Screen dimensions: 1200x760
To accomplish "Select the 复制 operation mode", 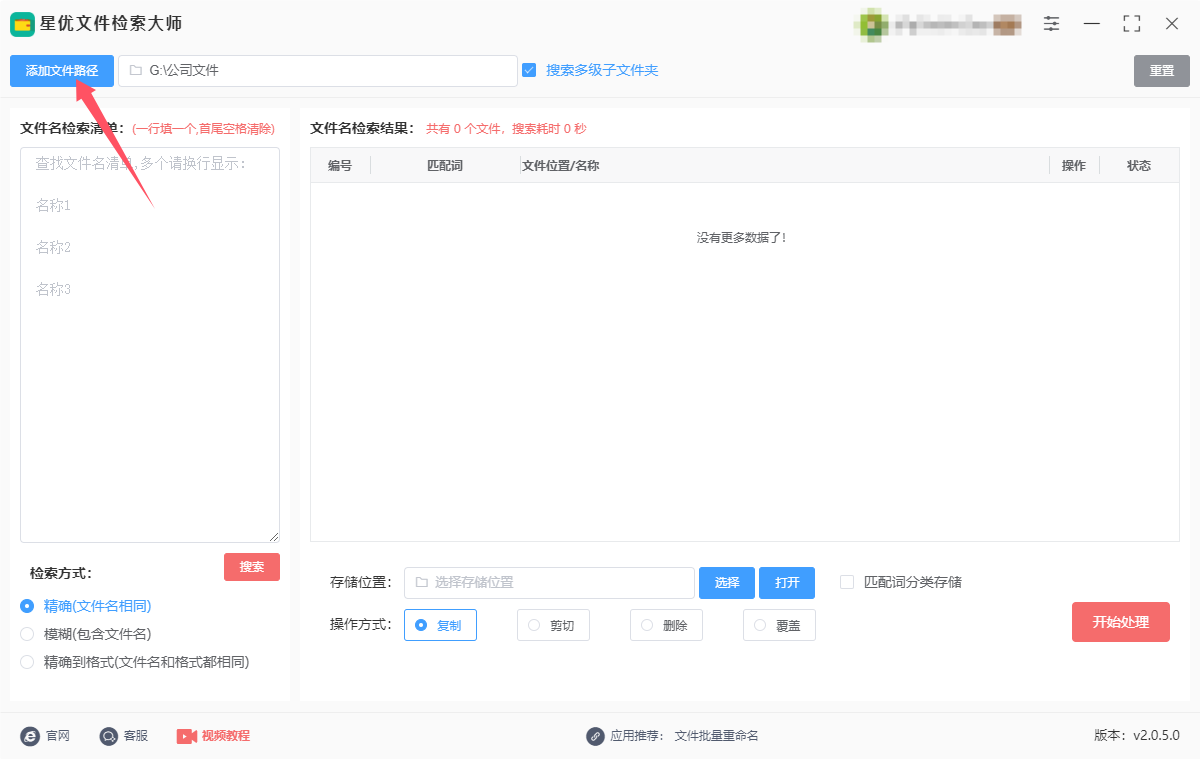I will point(440,625).
